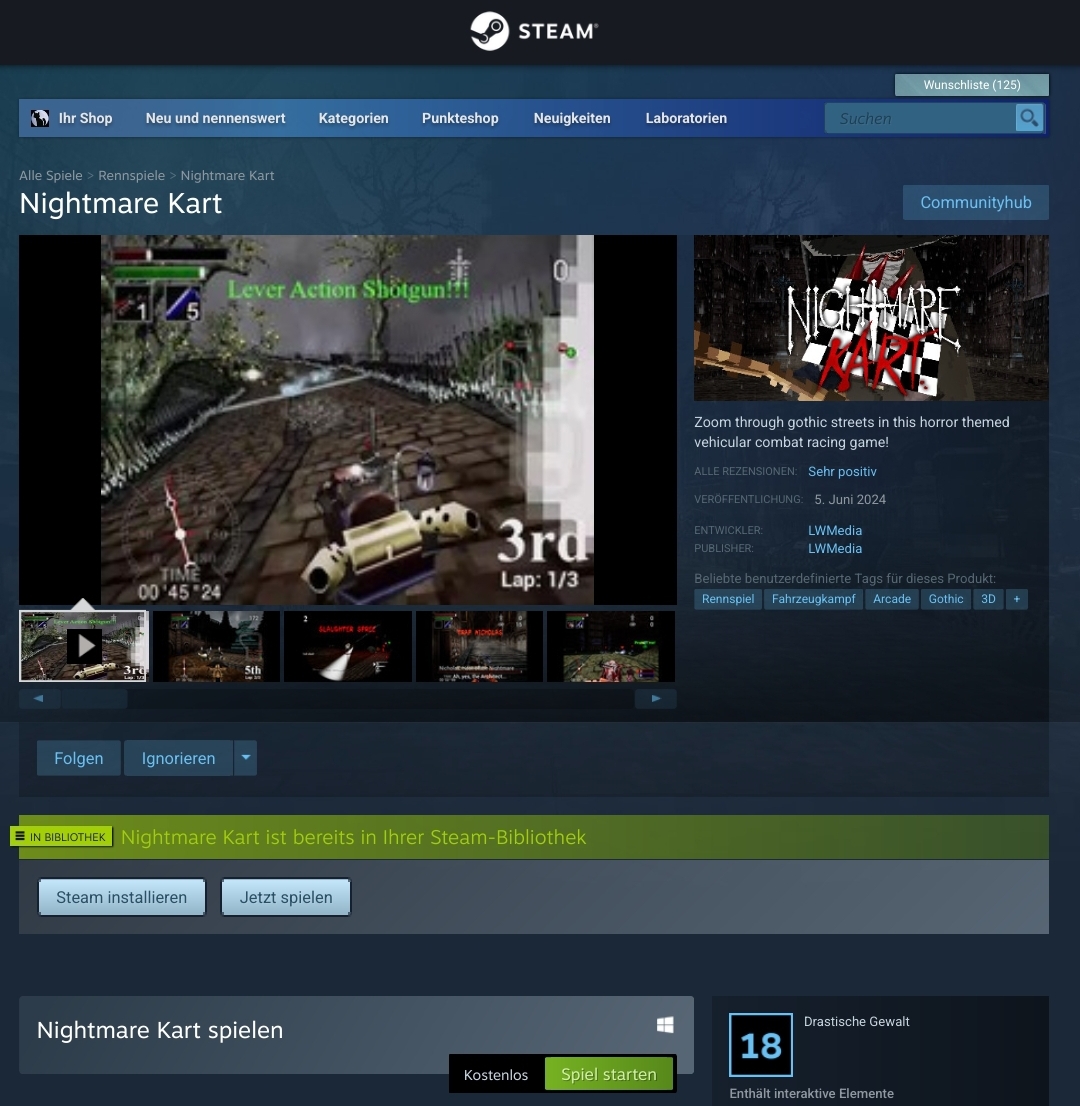This screenshot has width=1080, height=1106.
Task: Click the In Bibliothek badge
Action: pyautogui.click(x=61, y=837)
